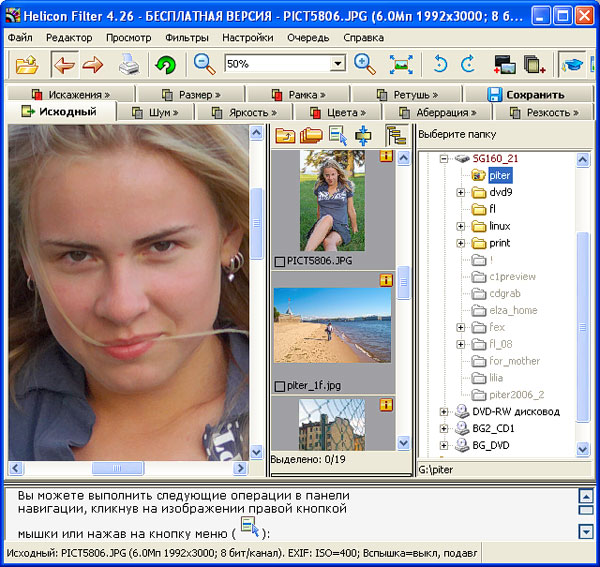This screenshot has height=567, width=600.
Task: Click the open folder toolbar icon
Action: pyautogui.click(x=27, y=64)
